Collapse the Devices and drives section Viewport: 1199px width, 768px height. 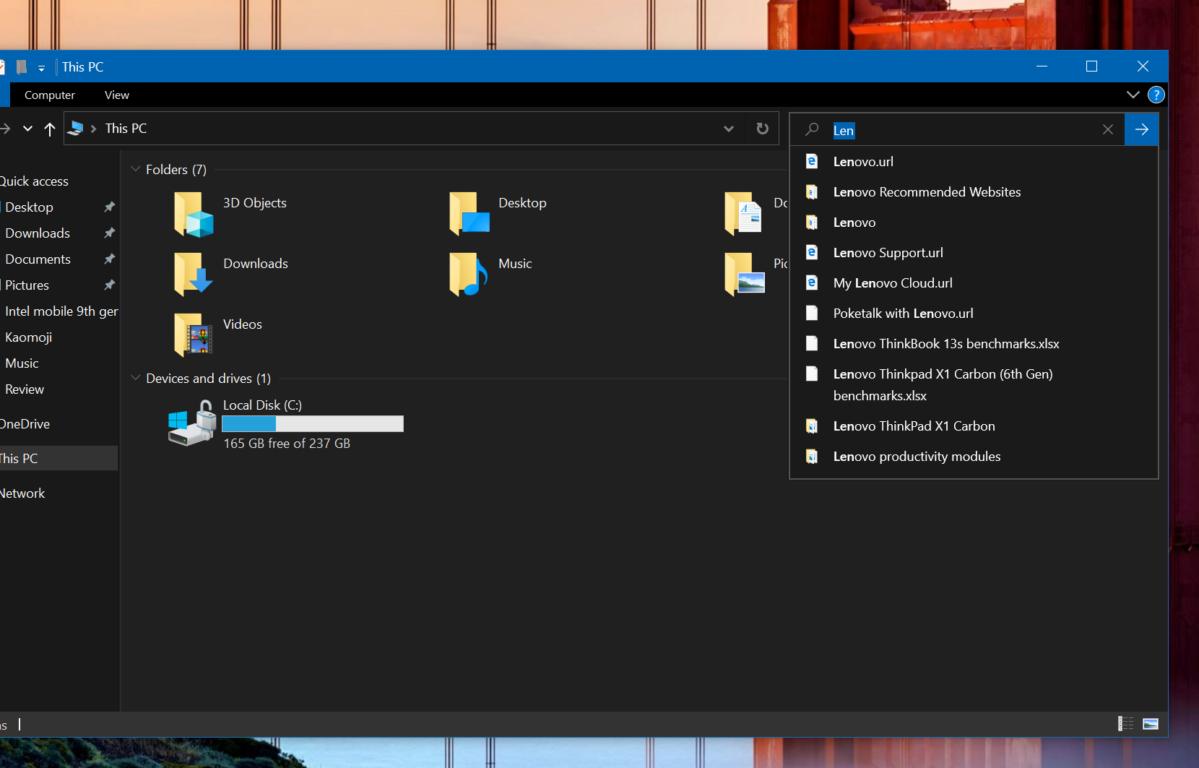click(136, 378)
